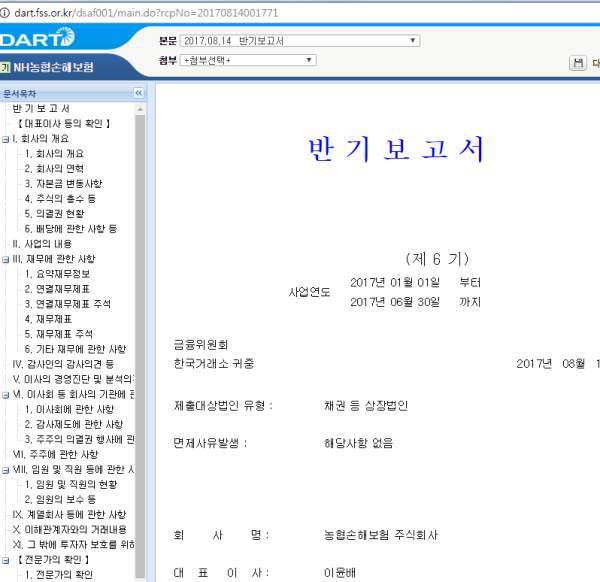This screenshot has height=582, width=600.
Task: Select 3. 연결재무제표 주석 tree item
Action: click(68, 304)
